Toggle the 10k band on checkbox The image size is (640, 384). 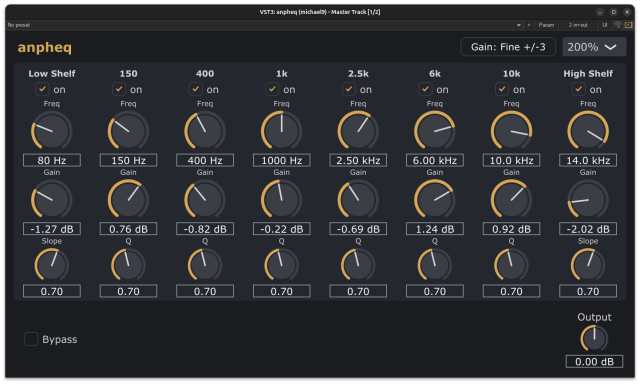(502, 89)
